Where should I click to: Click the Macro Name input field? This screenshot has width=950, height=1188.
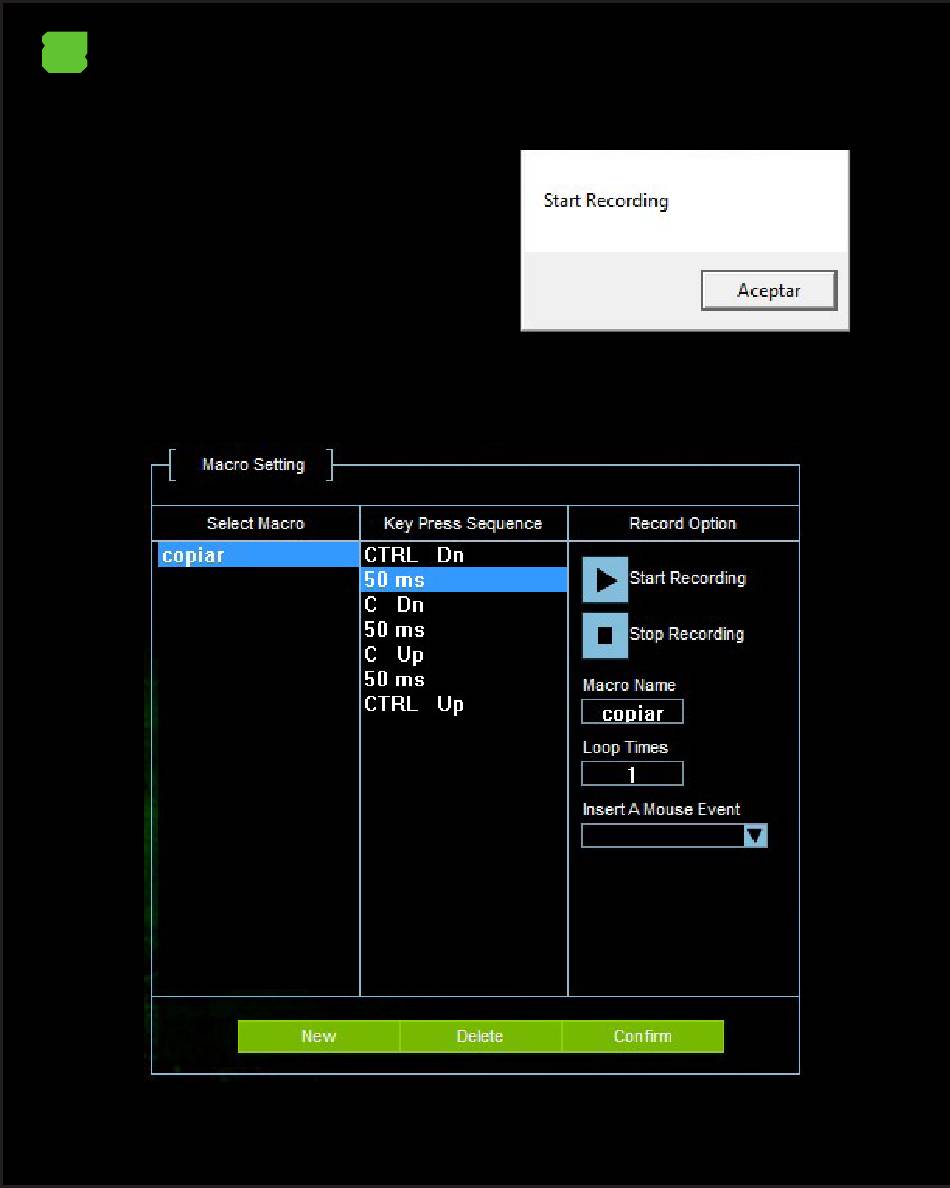pos(632,712)
